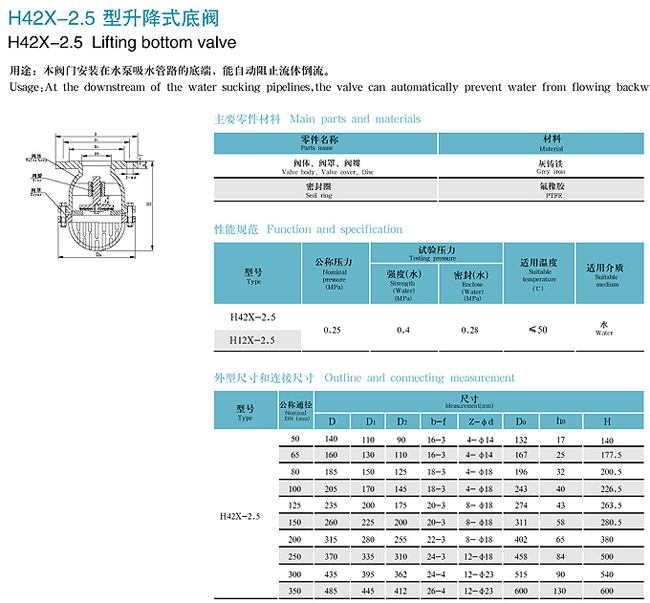This screenshot has width=650, height=603.
Task: Click the 350 nominal diameter row label
Action: click(294, 591)
